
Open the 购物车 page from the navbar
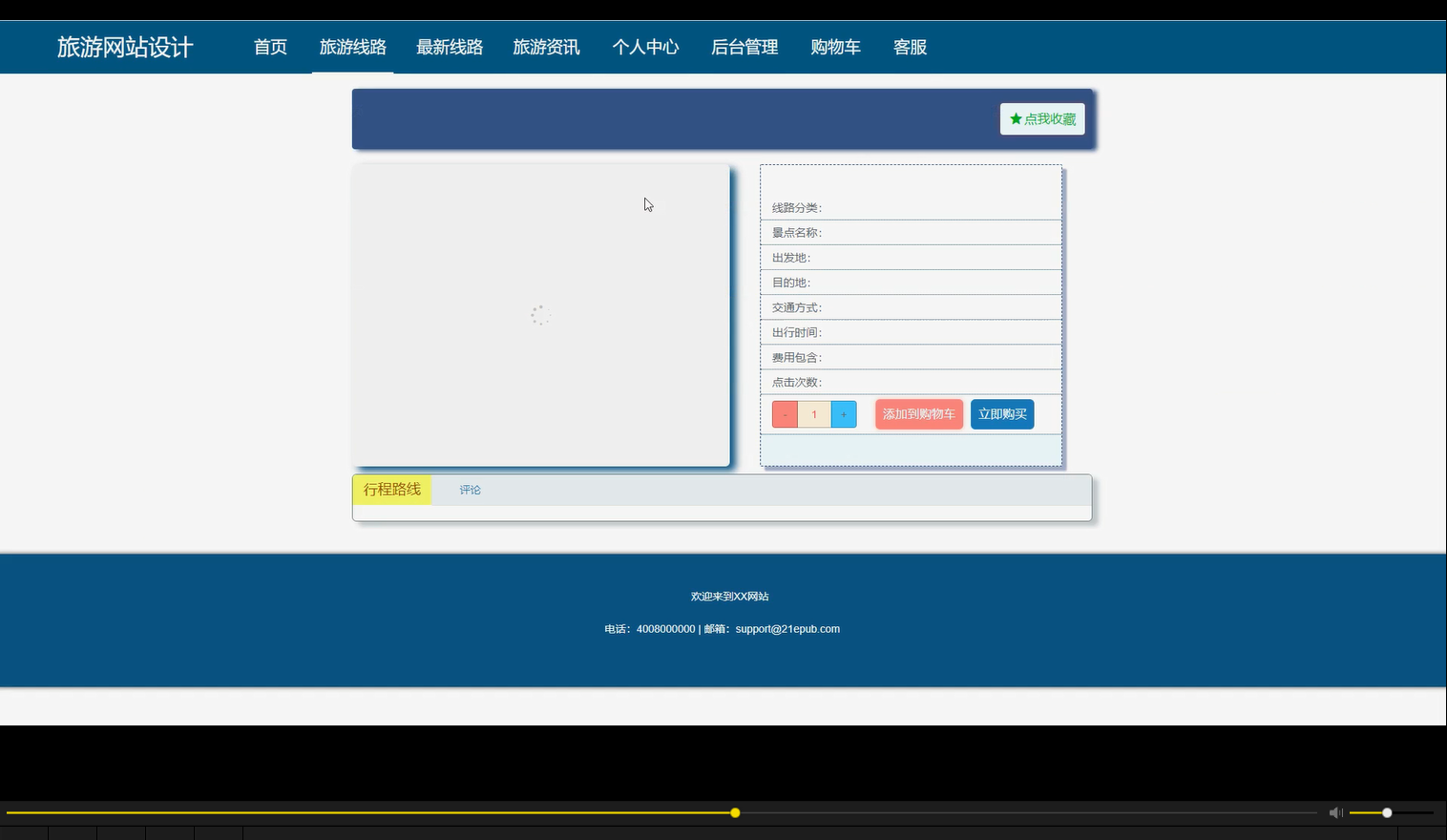pyautogui.click(x=835, y=47)
